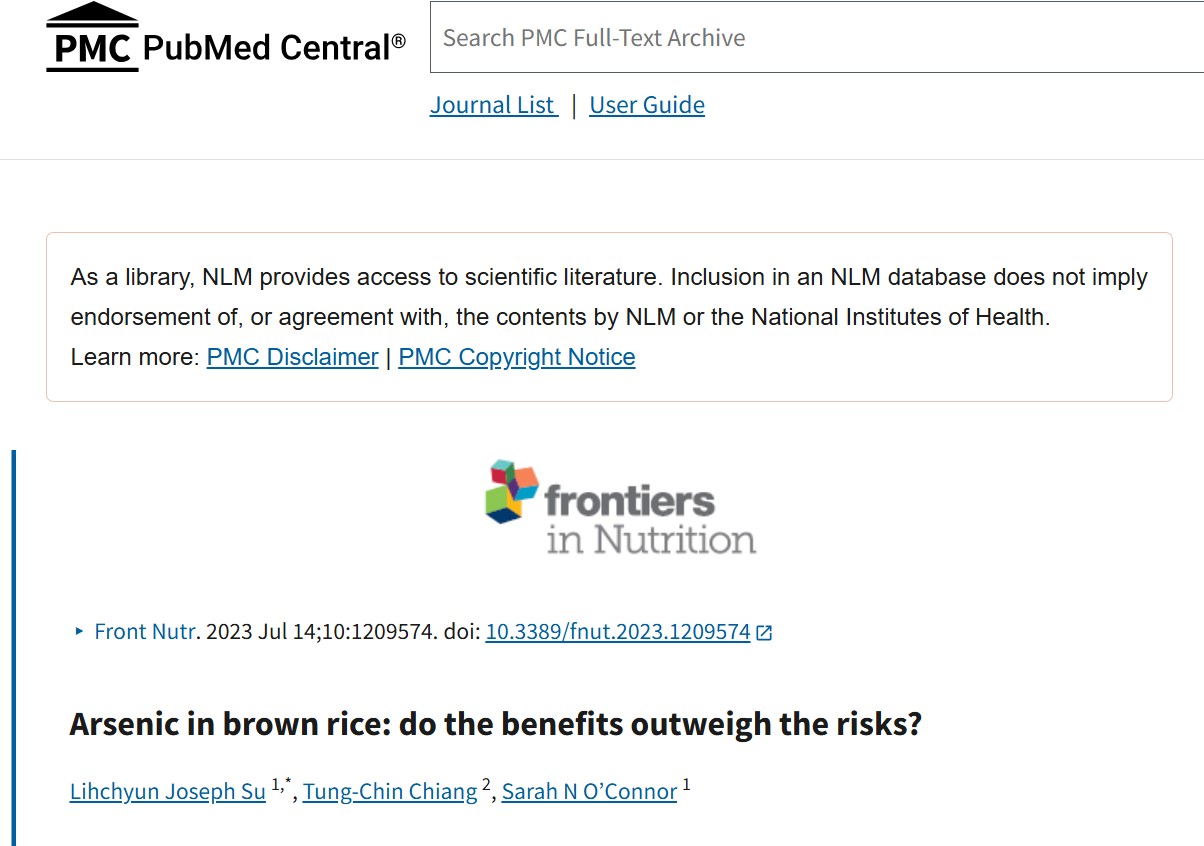Click the NLM disclaimer notice text
This screenshot has width=1204, height=846.
(x=608, y=297)
